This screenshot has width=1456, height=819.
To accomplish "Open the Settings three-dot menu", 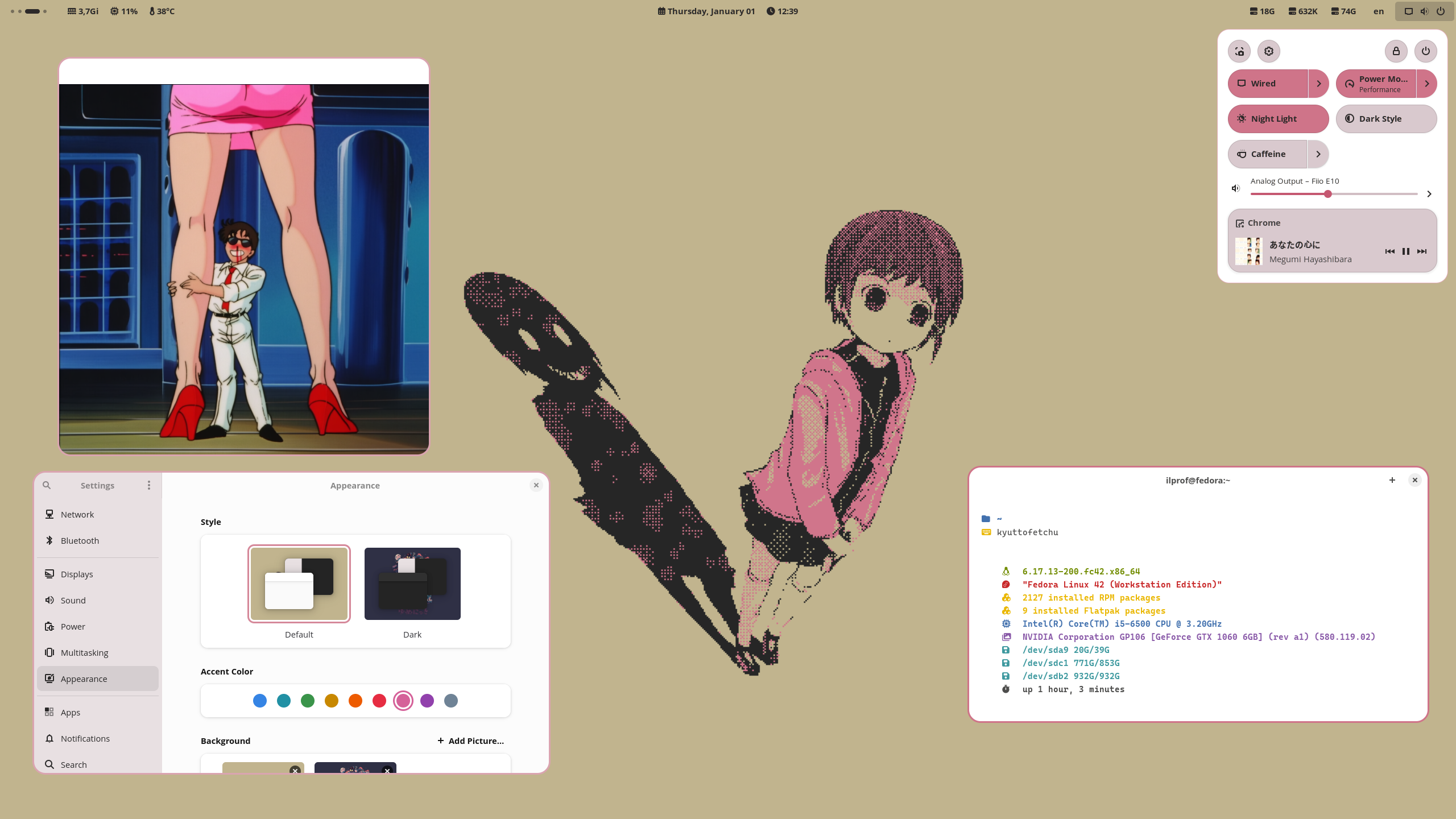I will coord(149,485).
